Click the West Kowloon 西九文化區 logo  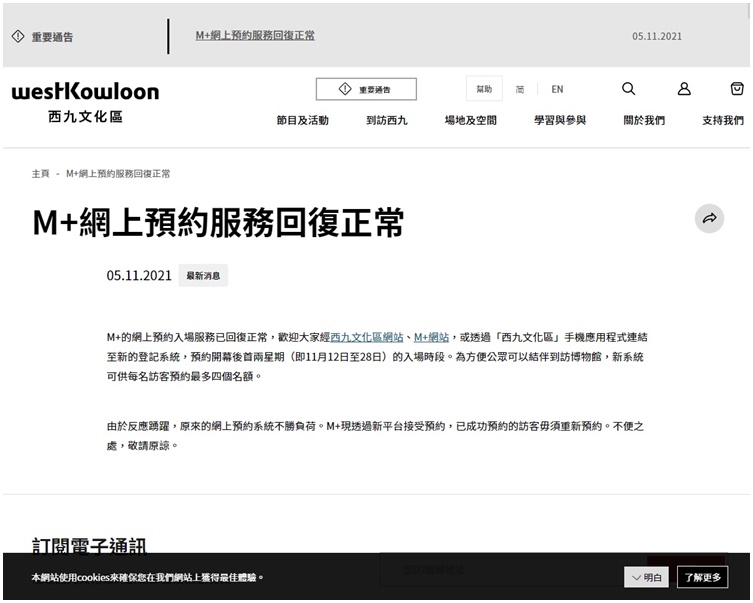click(x=85, y=102)
